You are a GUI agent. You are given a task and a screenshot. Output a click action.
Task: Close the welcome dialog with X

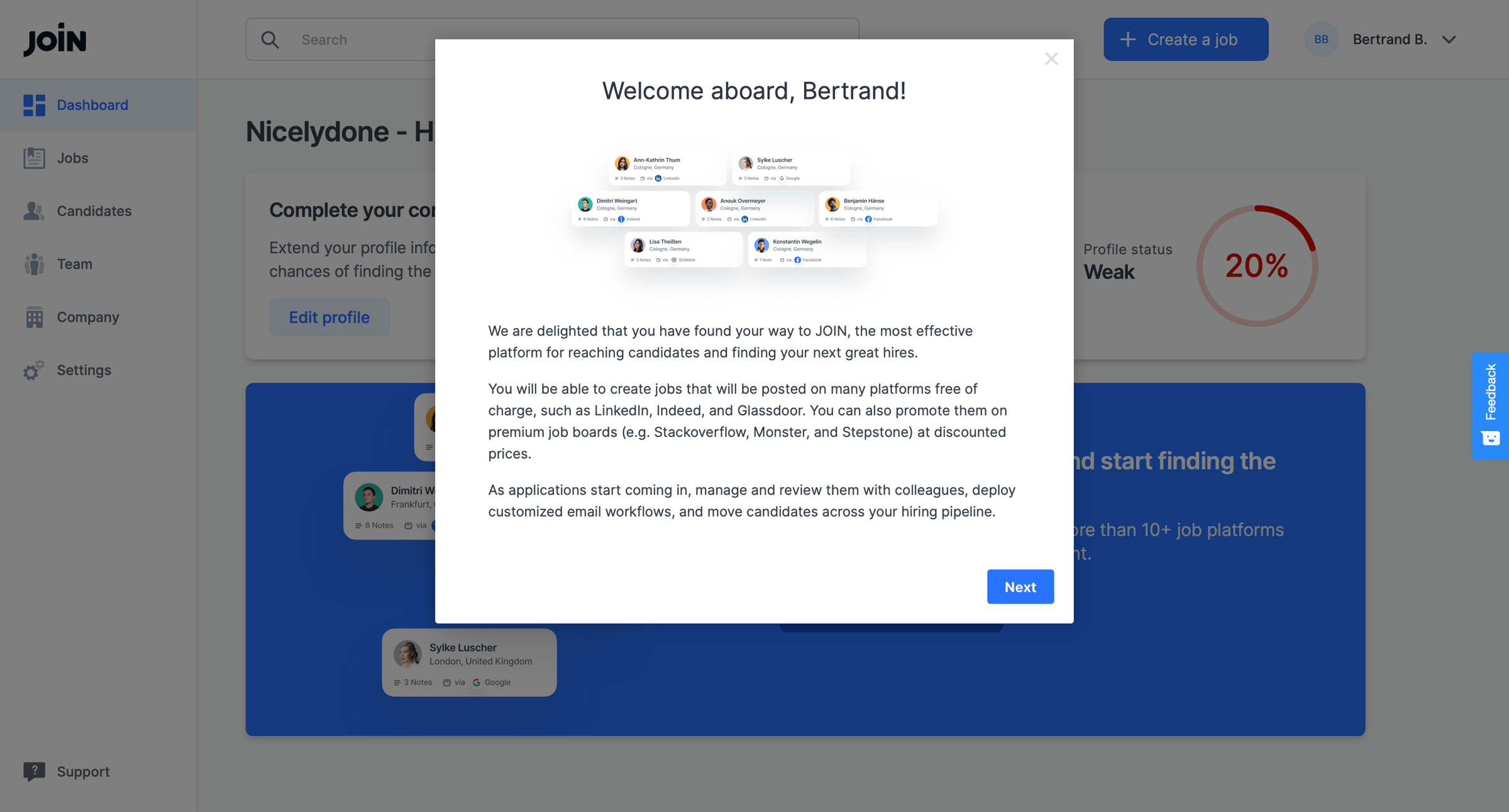pos(1051,59)
